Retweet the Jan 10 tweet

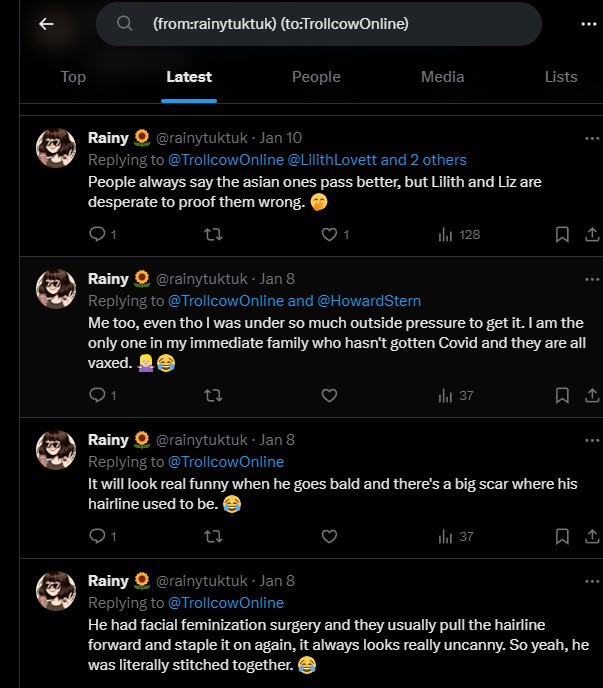coord(212,234)
